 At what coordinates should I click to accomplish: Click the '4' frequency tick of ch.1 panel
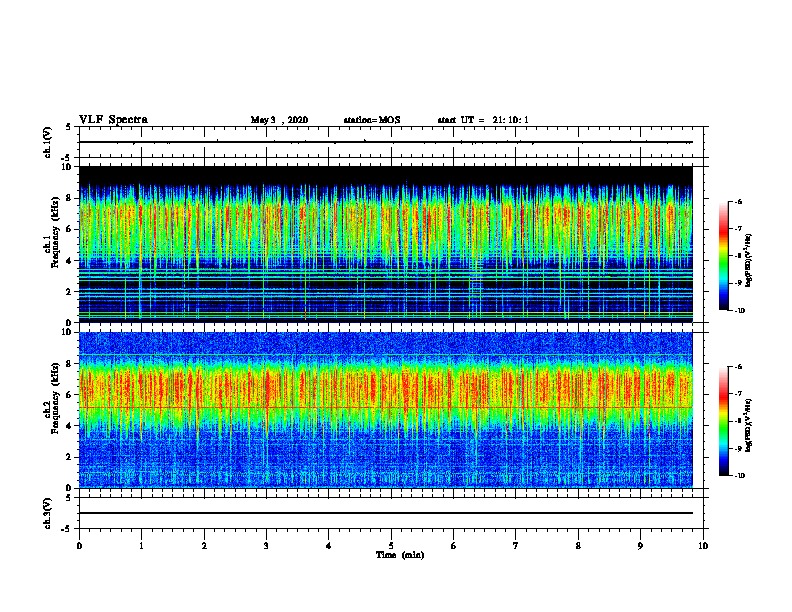(x=69, y=261)
